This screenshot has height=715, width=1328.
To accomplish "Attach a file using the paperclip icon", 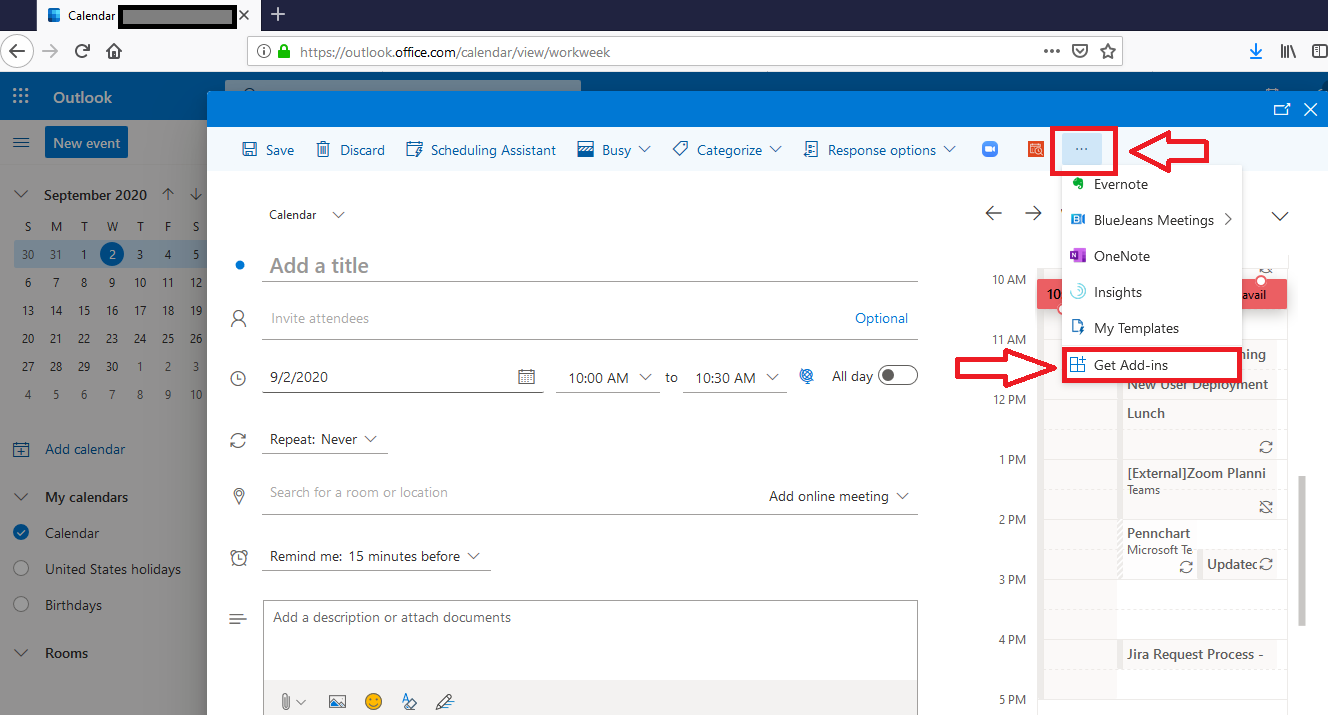I will (284, 701).
